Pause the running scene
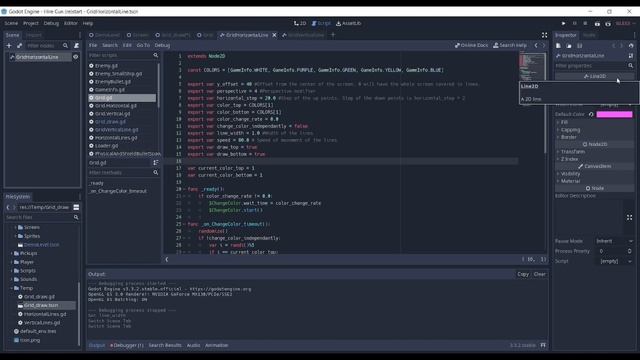This screenshot has height=360, width=640. [575, 24]
